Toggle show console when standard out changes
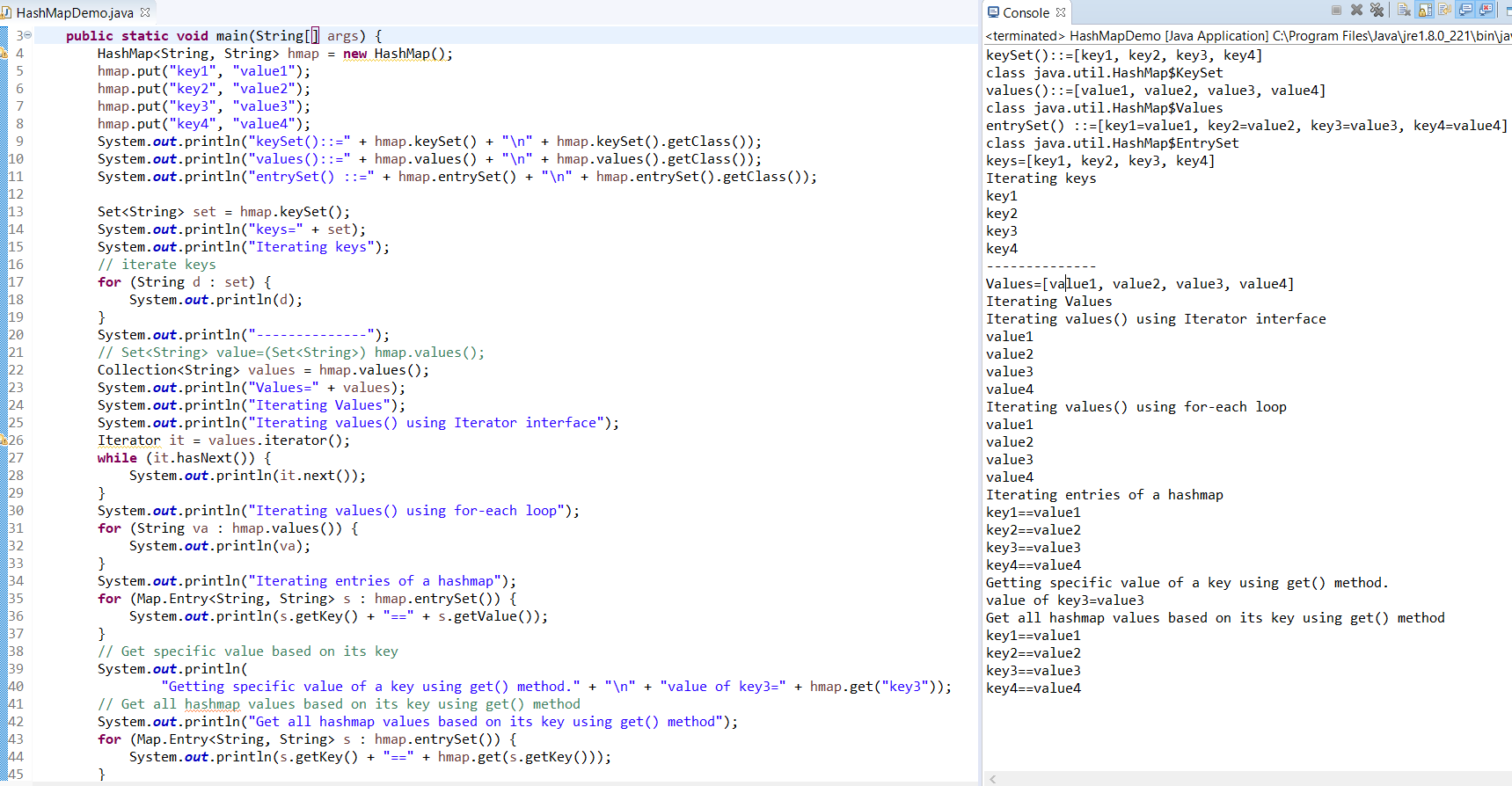Screen dimensions: 1512x786 coord(1465,10)
